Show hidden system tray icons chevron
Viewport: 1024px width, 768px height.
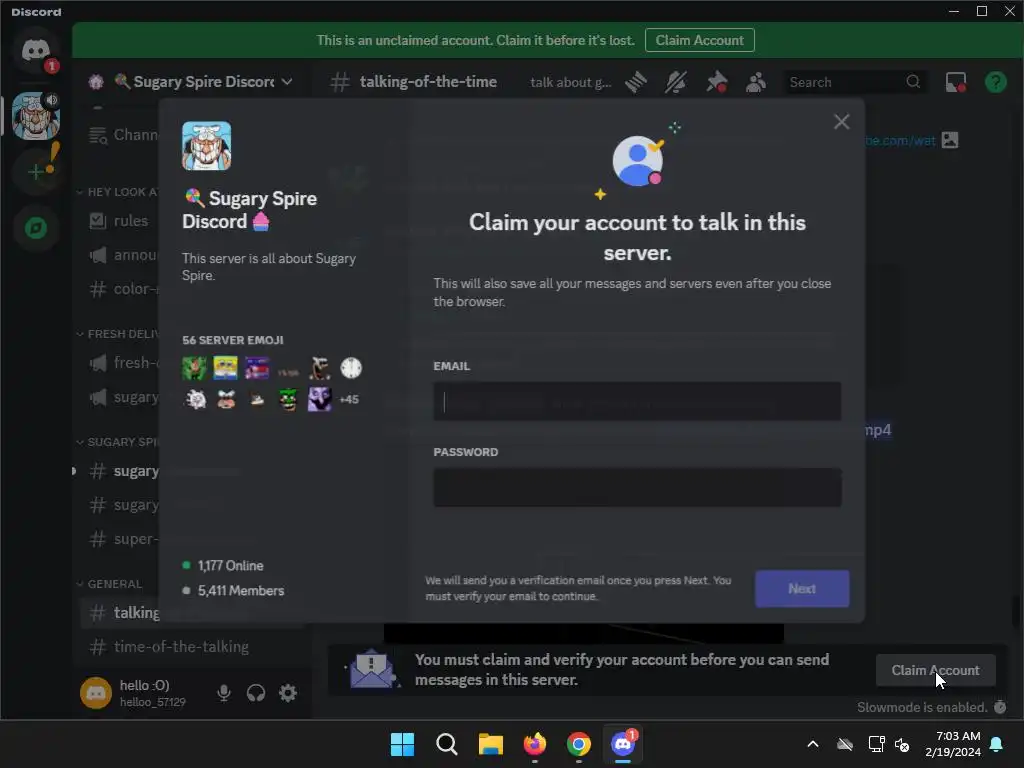pos(813,744)
